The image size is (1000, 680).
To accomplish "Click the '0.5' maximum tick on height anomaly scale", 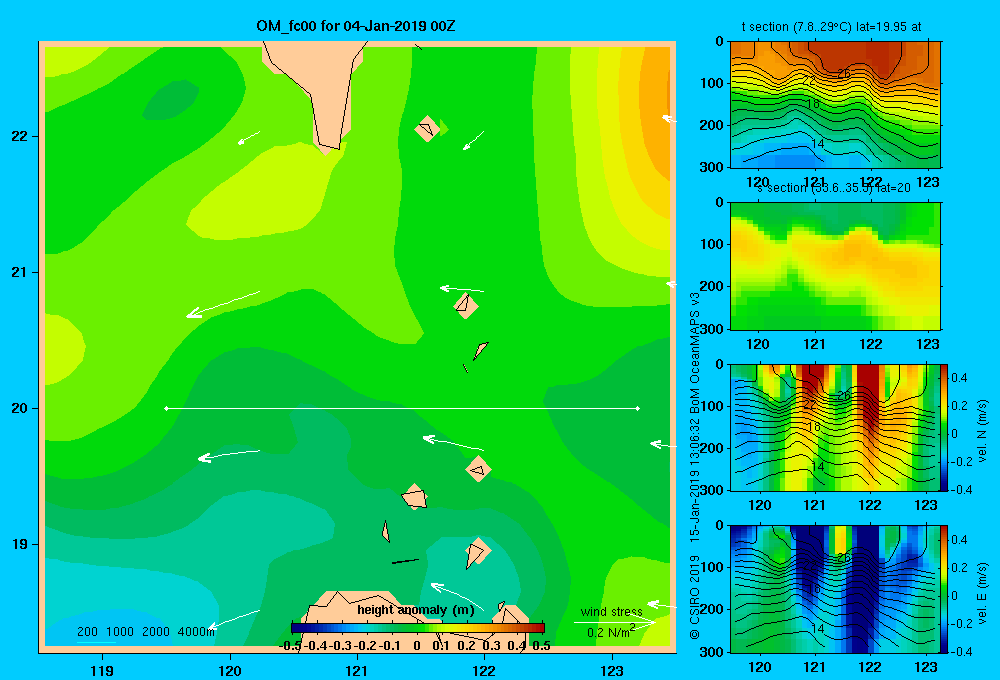I will pos(541,646).
